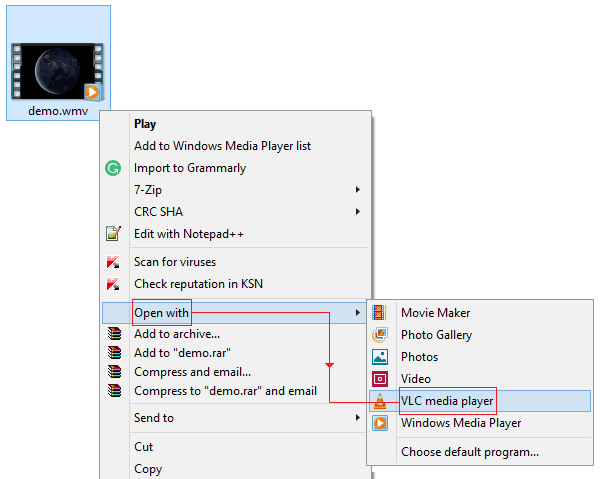Click the Photos app icon
Image resolution: width=604 pixels, height=479 pixels.
tap(380, 357)
